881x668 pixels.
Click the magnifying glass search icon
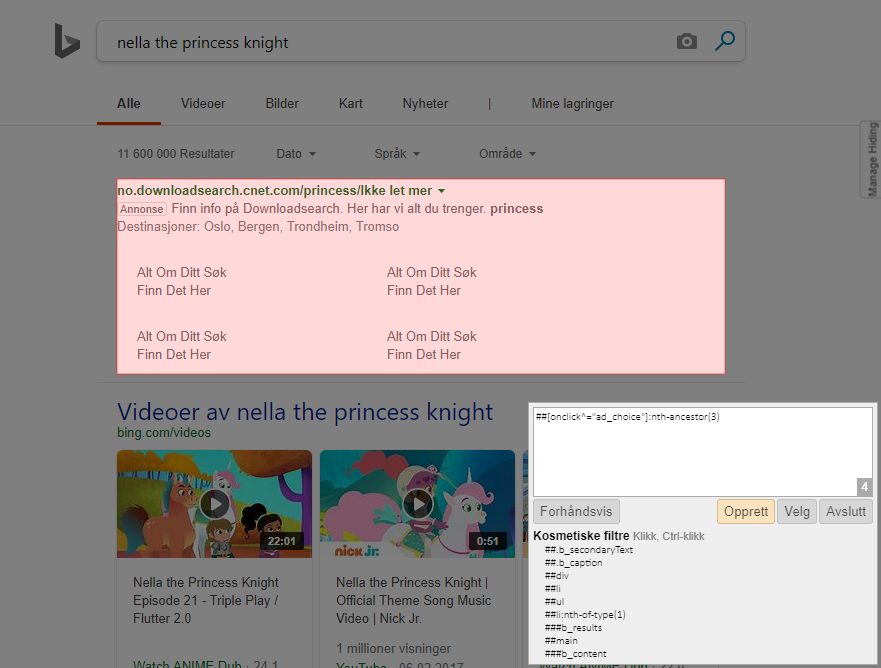725,40
